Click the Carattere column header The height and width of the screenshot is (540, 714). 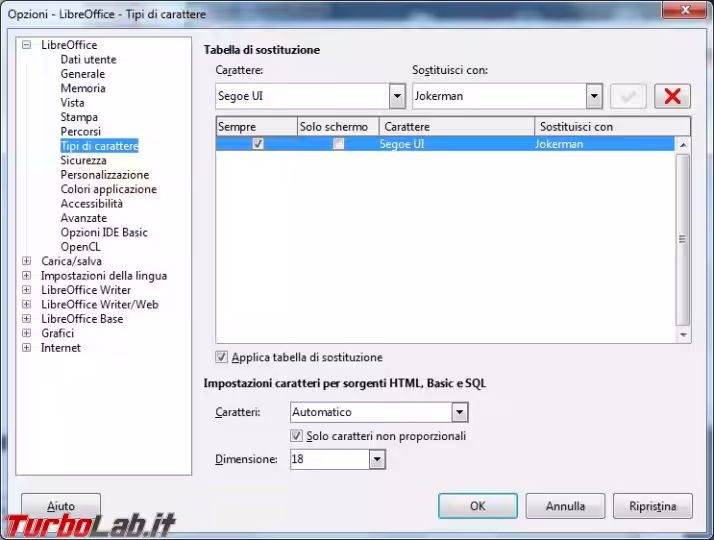(457, 127)
